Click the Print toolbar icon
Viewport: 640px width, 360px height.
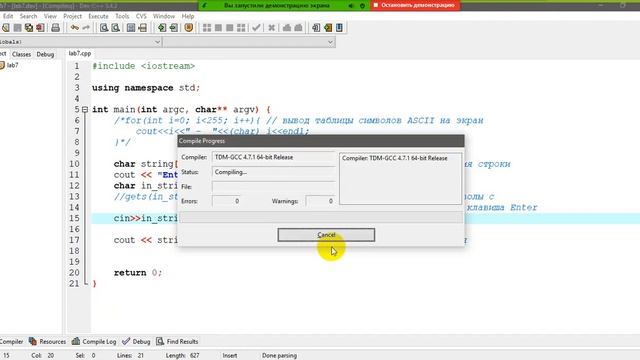(56, 28)
